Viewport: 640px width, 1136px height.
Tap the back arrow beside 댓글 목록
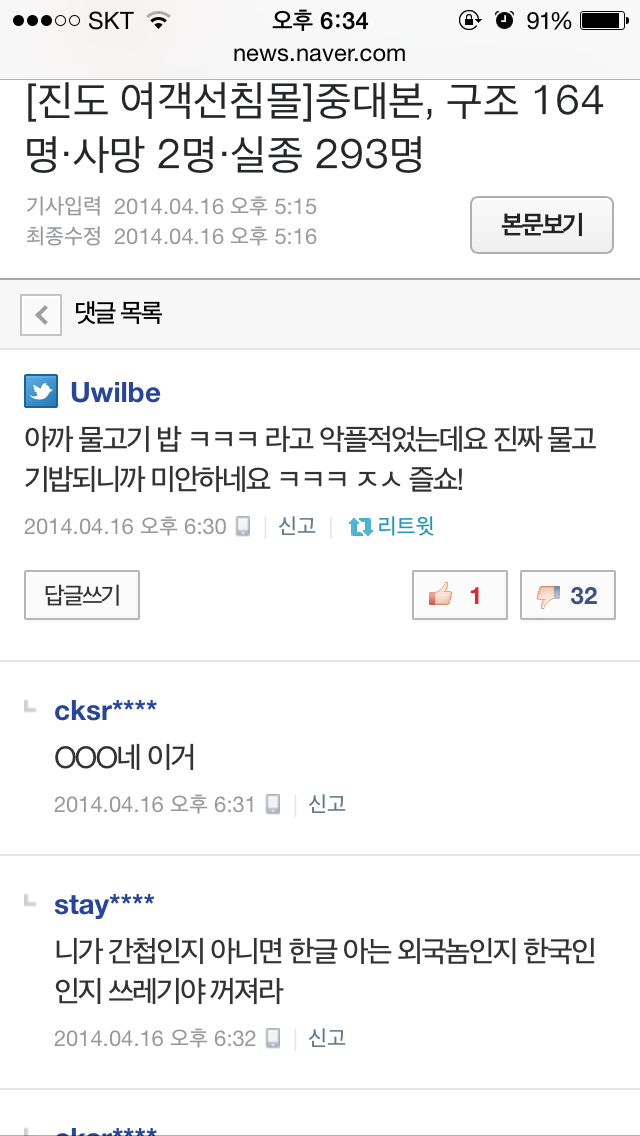tap(41, 315)
